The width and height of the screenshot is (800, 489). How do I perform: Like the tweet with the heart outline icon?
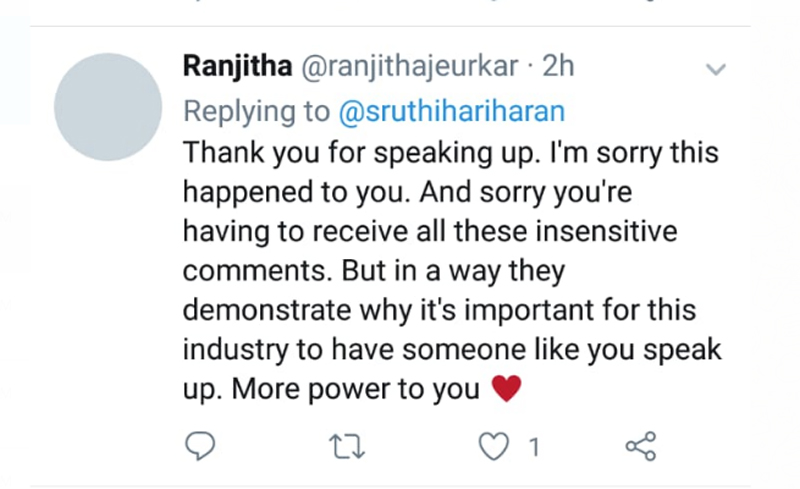tap(493, 446)
